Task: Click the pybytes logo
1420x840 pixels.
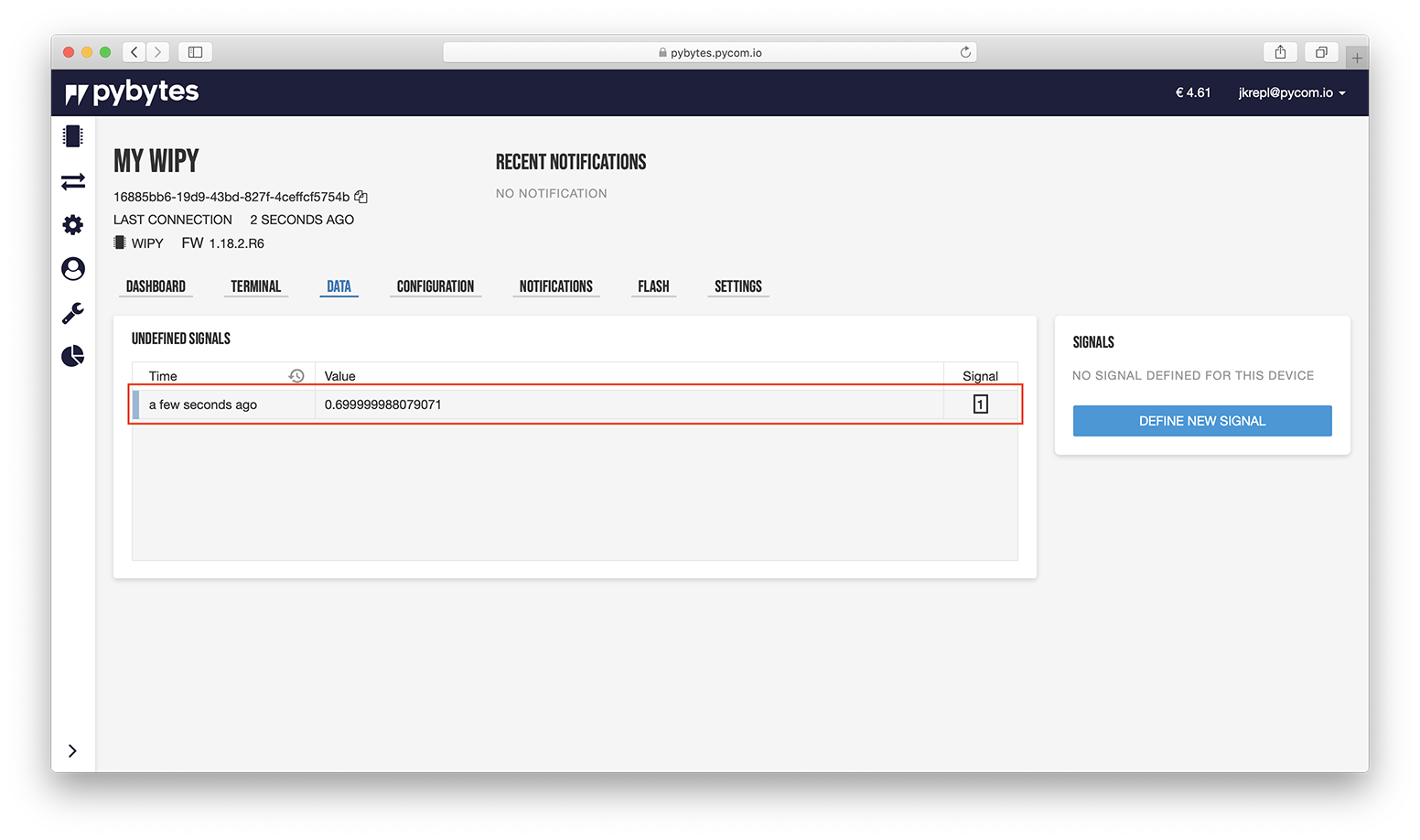Action: coord(133,92)
